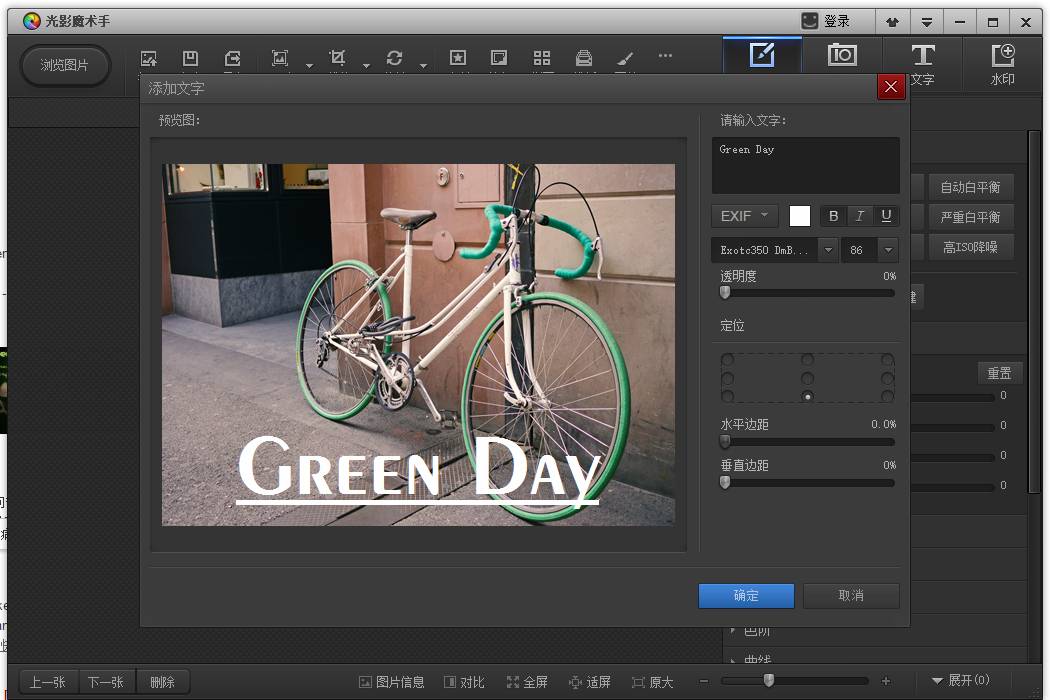Toggle underline text formatting

[x=886, y=216]
